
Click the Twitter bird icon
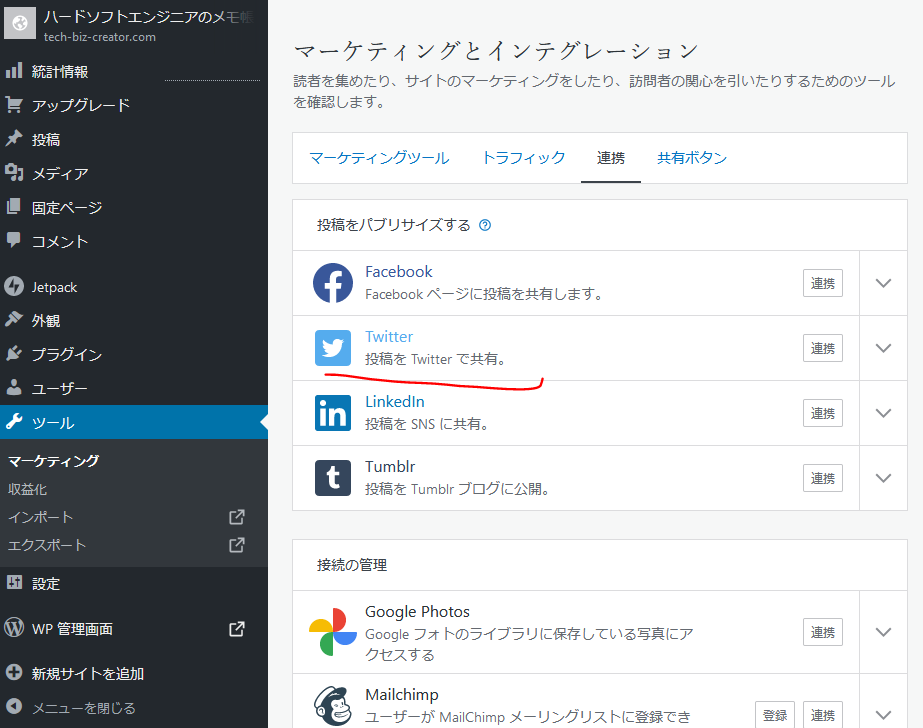coord(333,348)
